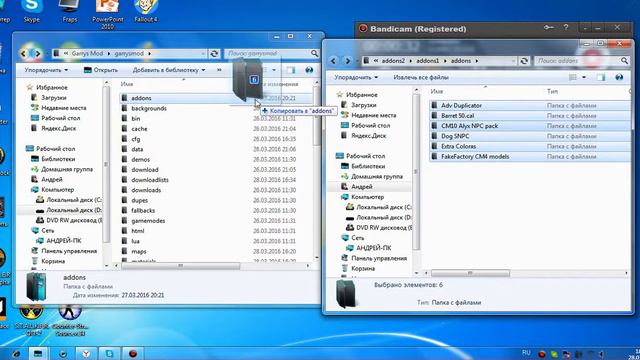Screen dimensions: 640x360
Task: Select the downloadlists folder
Action: (150, 180)
